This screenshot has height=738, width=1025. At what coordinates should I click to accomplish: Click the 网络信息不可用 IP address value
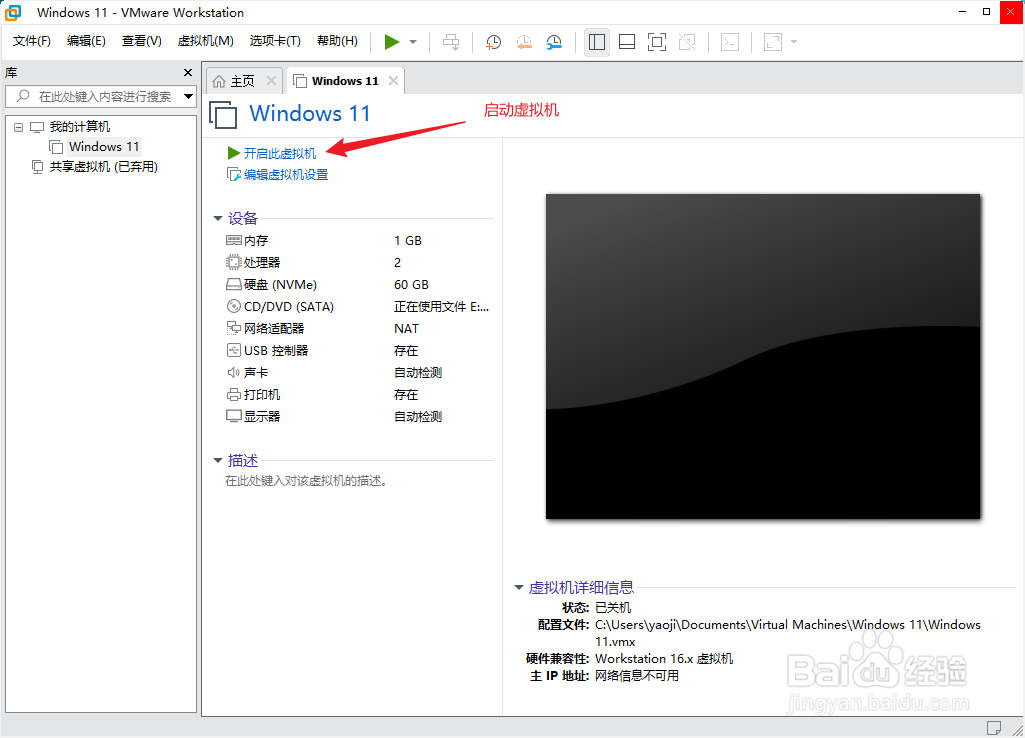coord(637,675)
